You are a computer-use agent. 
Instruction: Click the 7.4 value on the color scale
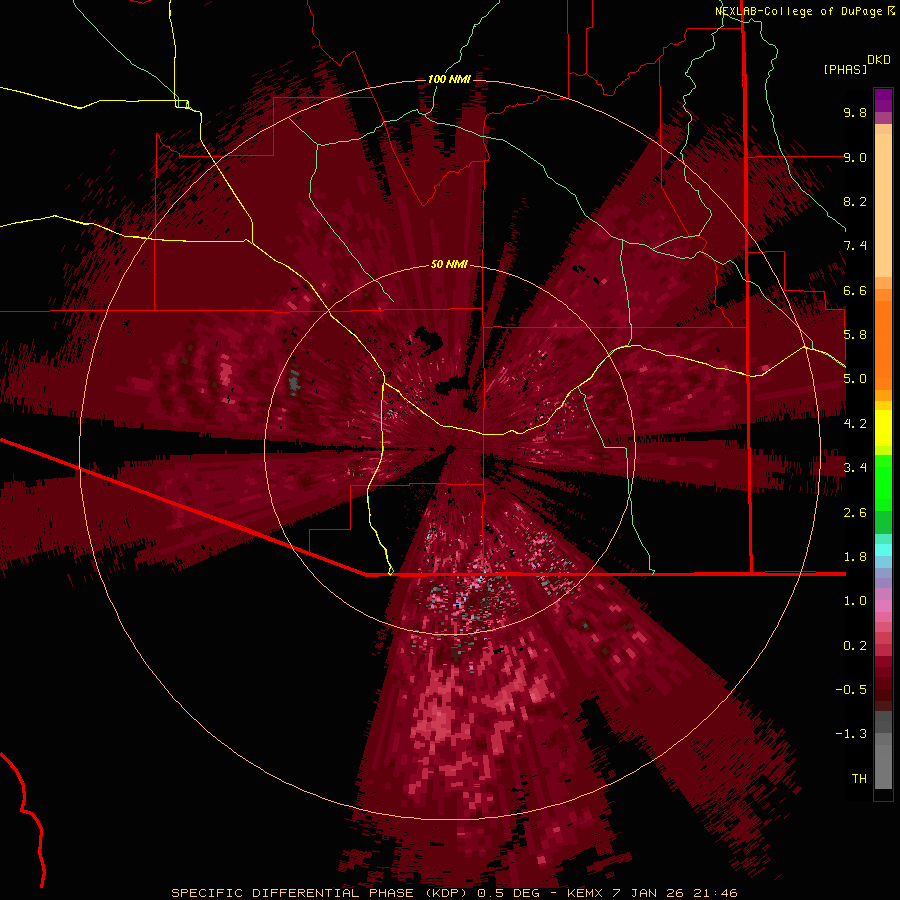pyautogui.click(x=855, y=246)
